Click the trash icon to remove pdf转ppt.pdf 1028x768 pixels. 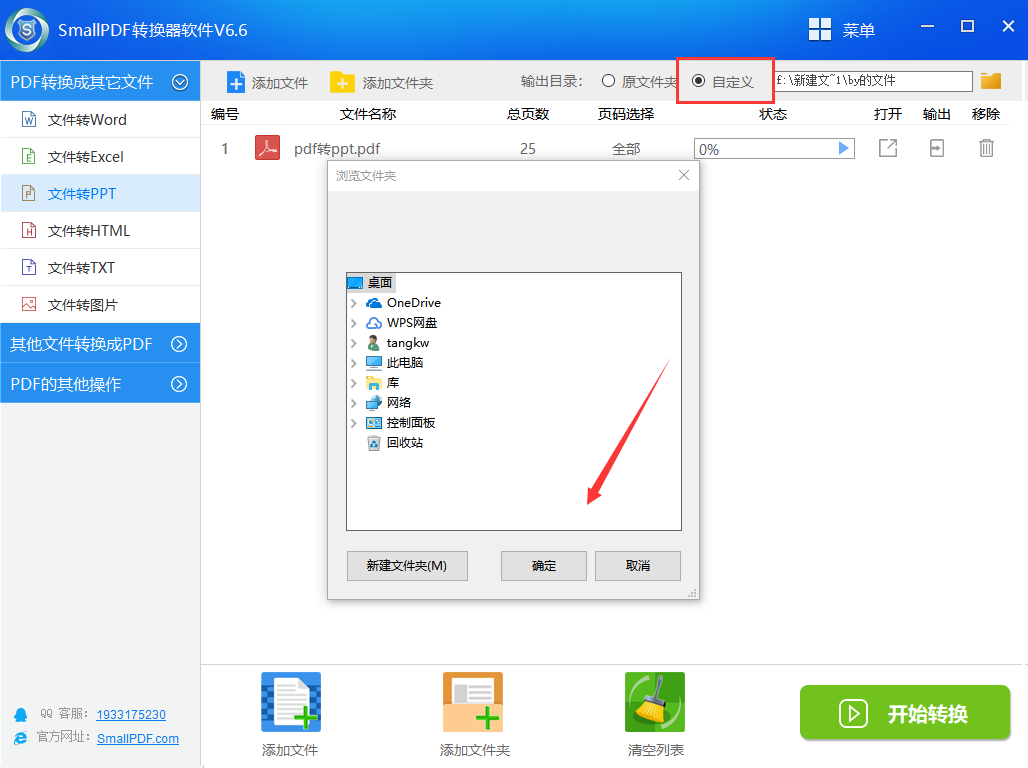click(986, 148)
